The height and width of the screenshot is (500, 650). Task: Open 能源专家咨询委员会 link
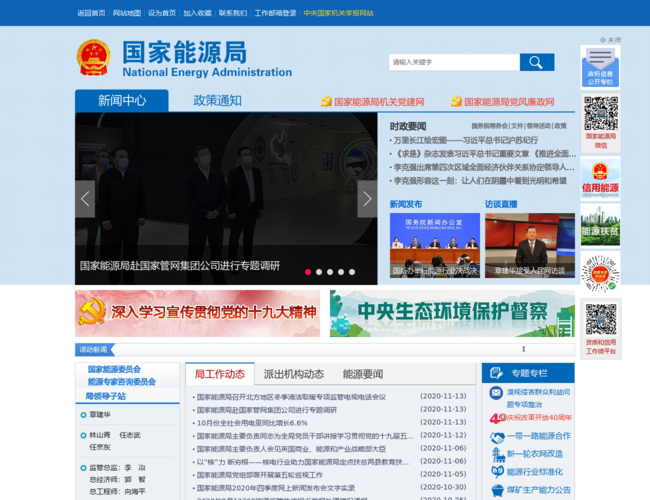click(121, 382)
